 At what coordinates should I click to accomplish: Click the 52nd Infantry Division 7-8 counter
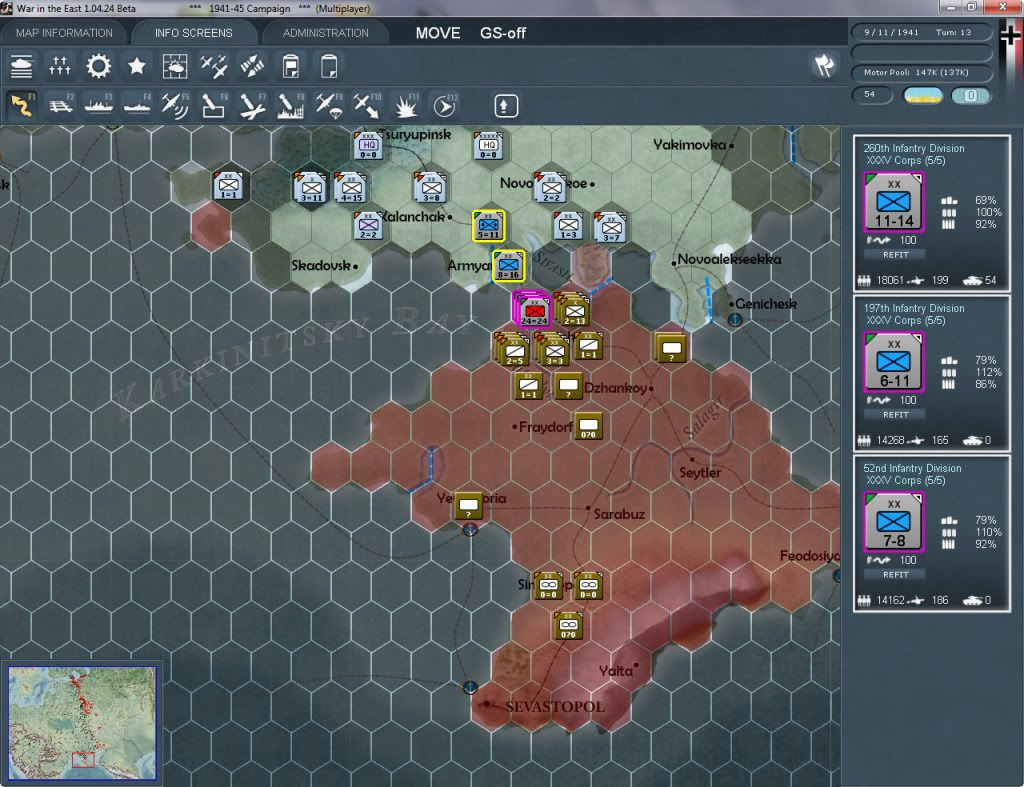pyautogui.click(x=894, y=522)
